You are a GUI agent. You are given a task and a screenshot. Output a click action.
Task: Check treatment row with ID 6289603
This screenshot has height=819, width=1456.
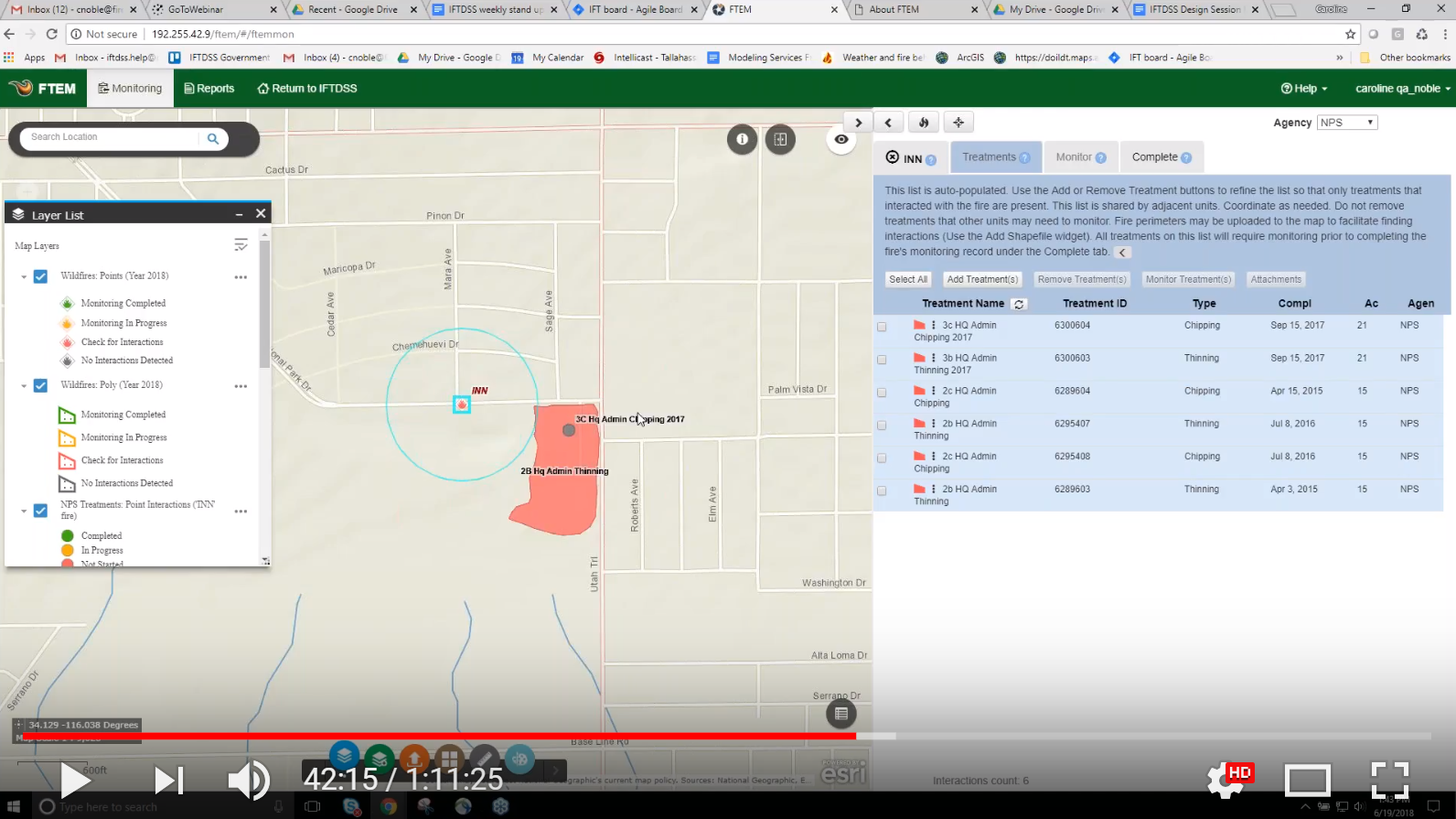(882, 491)
